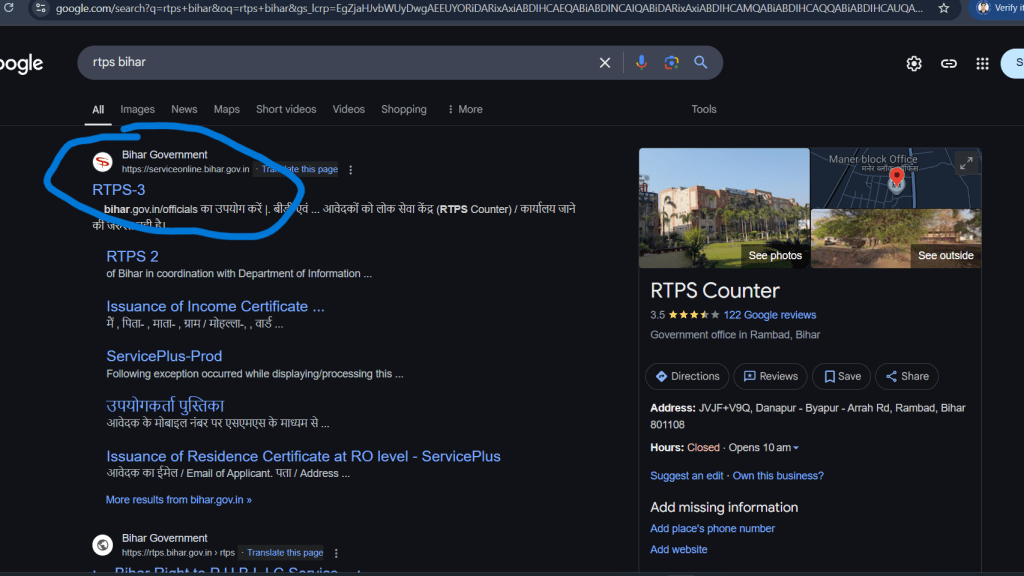Image resolution: width=1024 pixels, height=576 pixels.
Task: Click the browser address bar URL
Action: [490, 8]
